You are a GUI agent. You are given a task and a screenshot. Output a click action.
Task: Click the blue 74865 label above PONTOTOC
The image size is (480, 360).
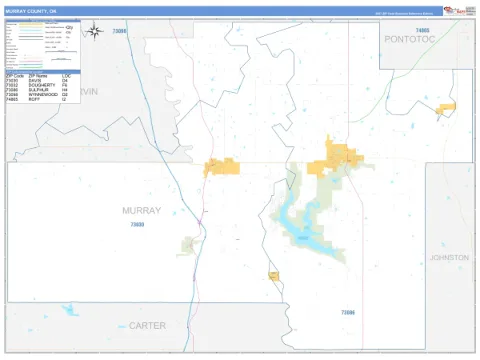(423, 30)
